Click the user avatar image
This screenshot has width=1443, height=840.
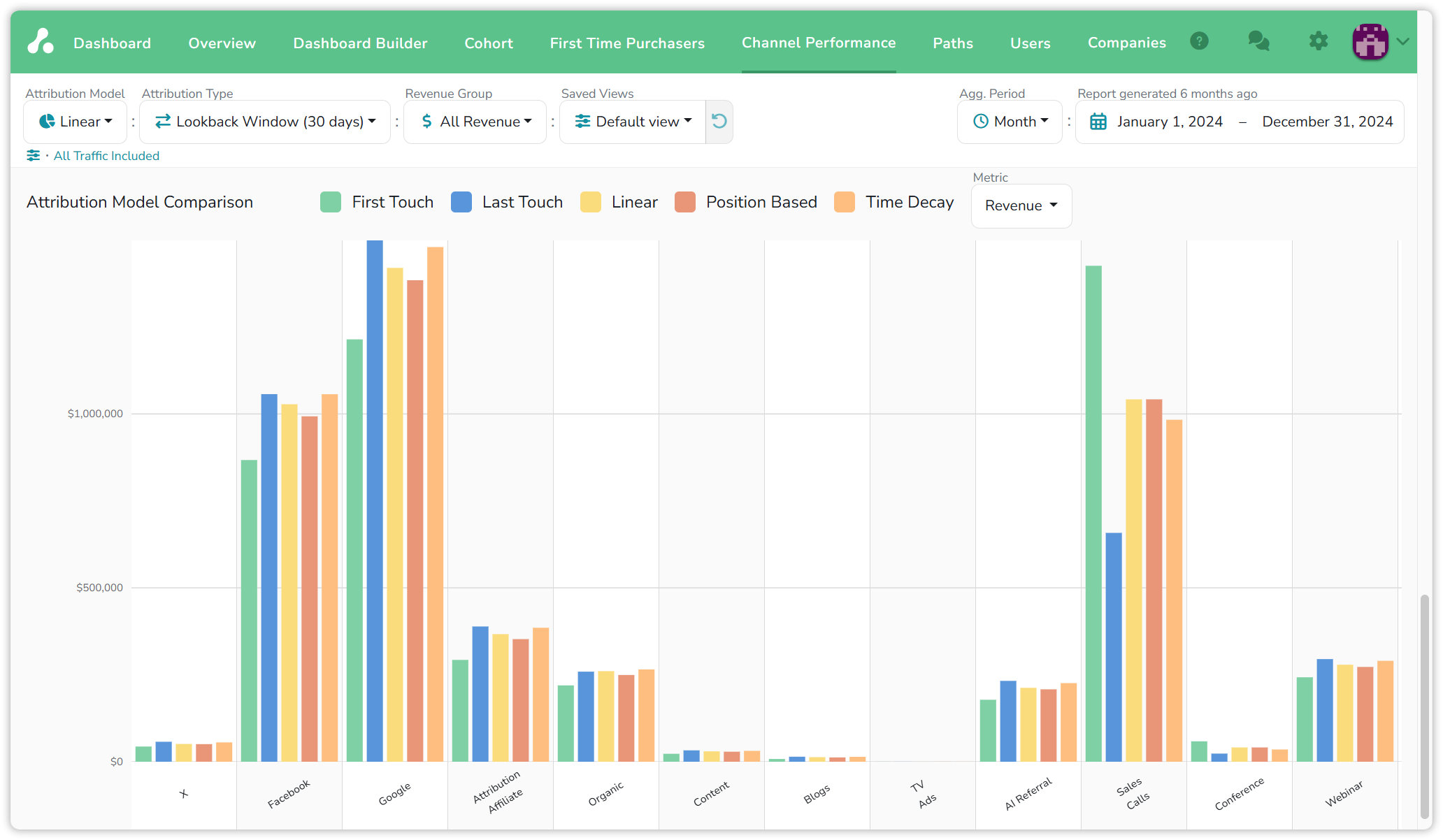[1370, 41]
